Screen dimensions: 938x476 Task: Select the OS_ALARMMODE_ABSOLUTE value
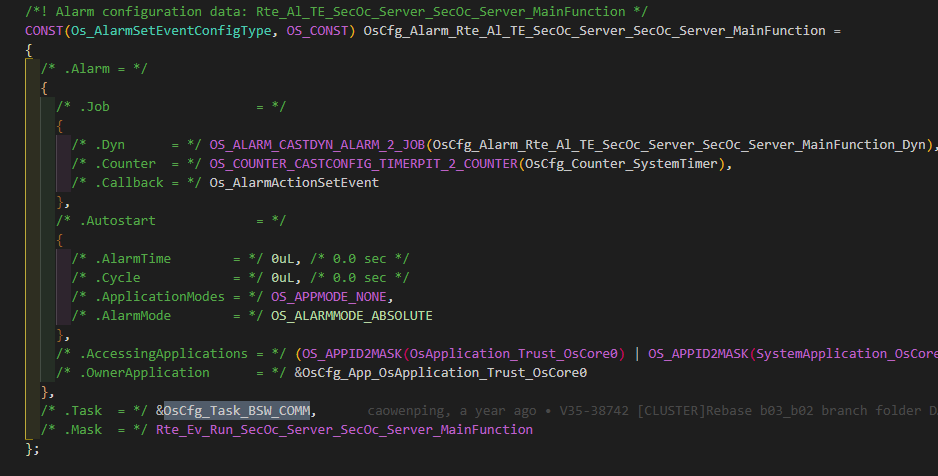pyautogui.click(x=351, y=315)
